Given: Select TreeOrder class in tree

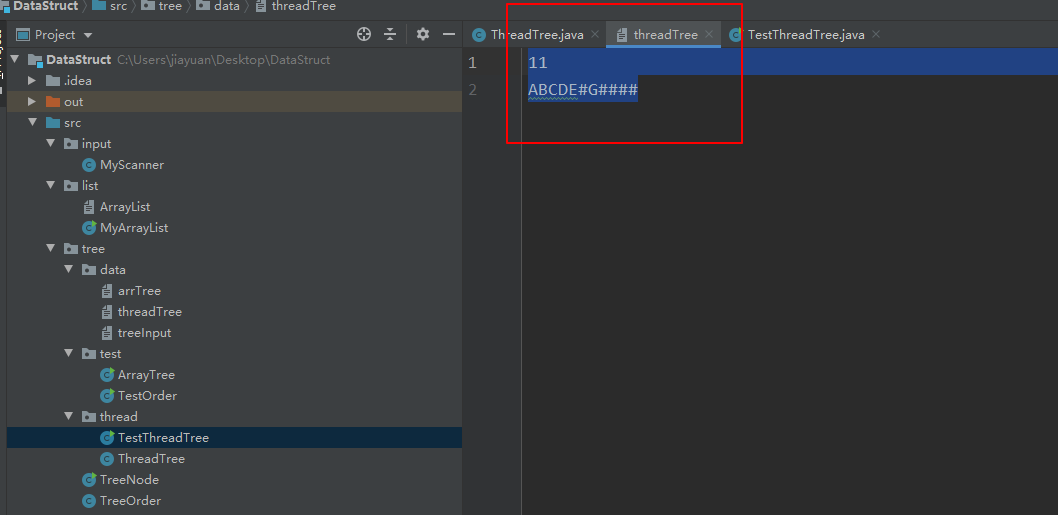Looking at the screenshot, I should [130, 500].
